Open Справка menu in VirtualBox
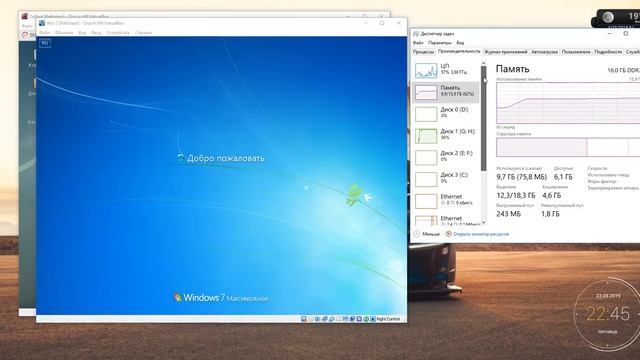This screenshot has height=360, width=640. pos(143,33)
